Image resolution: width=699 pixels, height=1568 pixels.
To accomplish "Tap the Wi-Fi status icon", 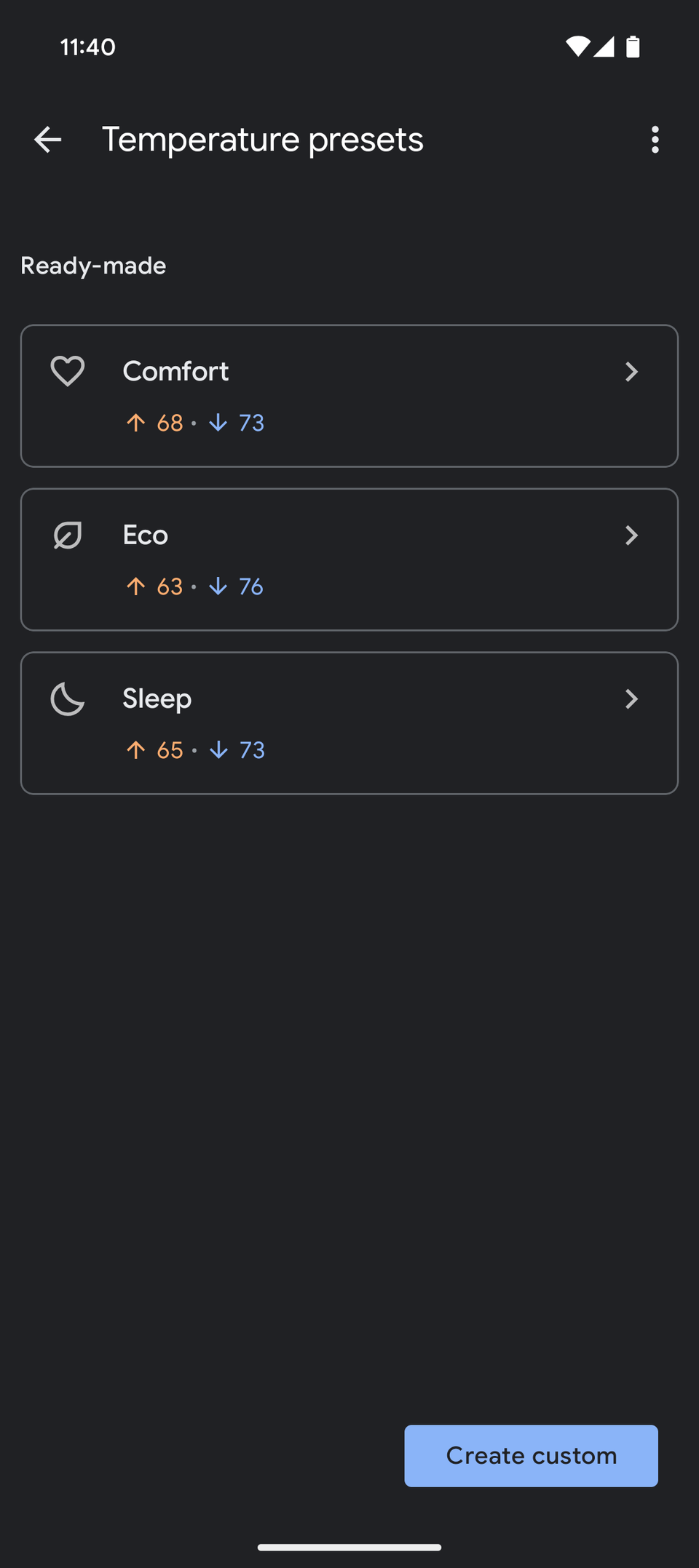I will click(x=578, y=47).
